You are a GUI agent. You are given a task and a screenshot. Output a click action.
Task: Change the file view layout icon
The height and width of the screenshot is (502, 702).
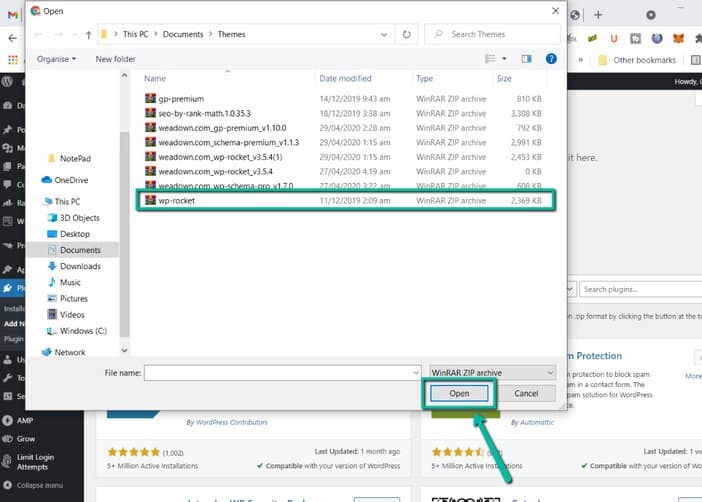[490, 59]
